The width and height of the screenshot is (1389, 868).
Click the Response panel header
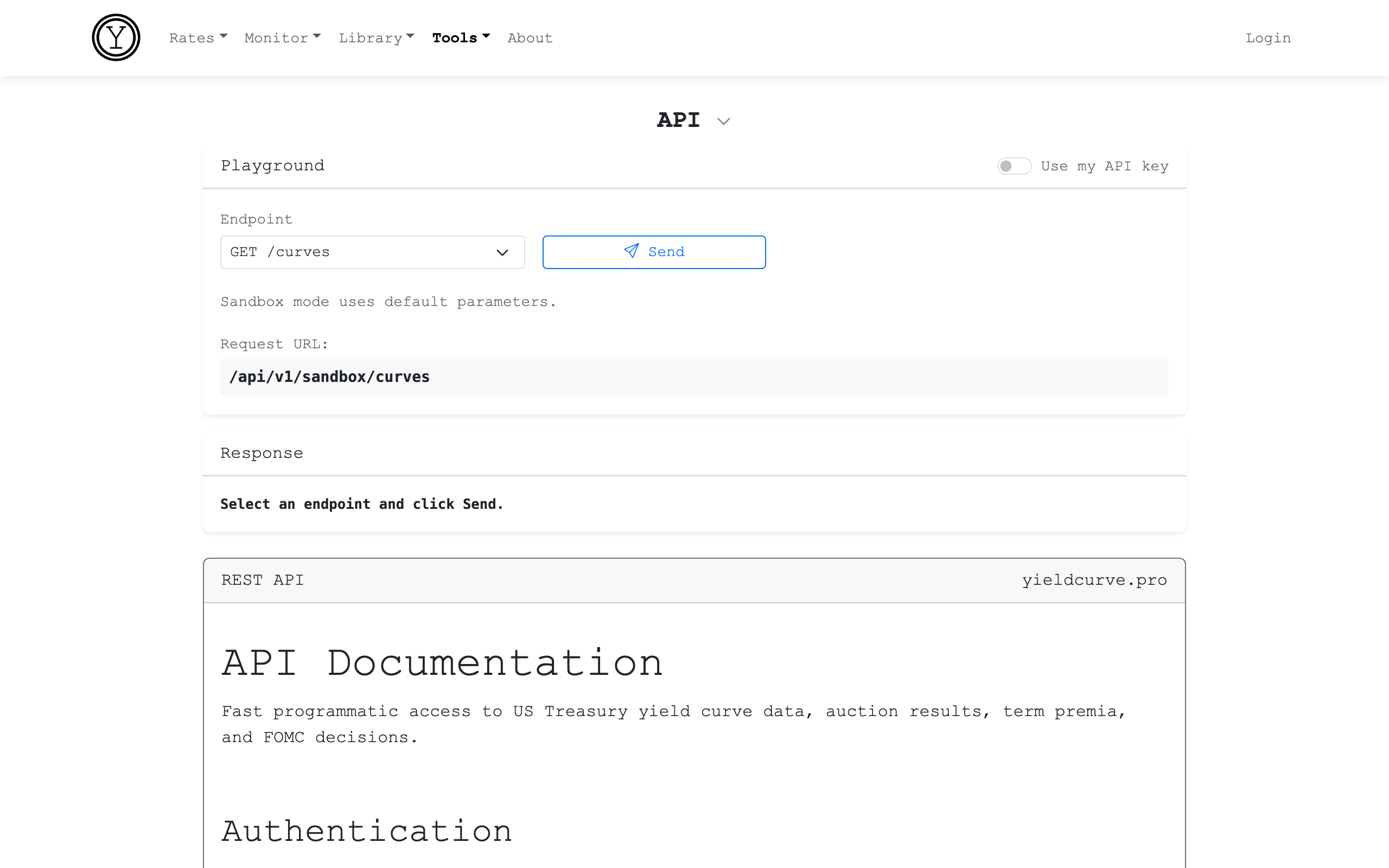pyautogui.click(x=262, y=453)
